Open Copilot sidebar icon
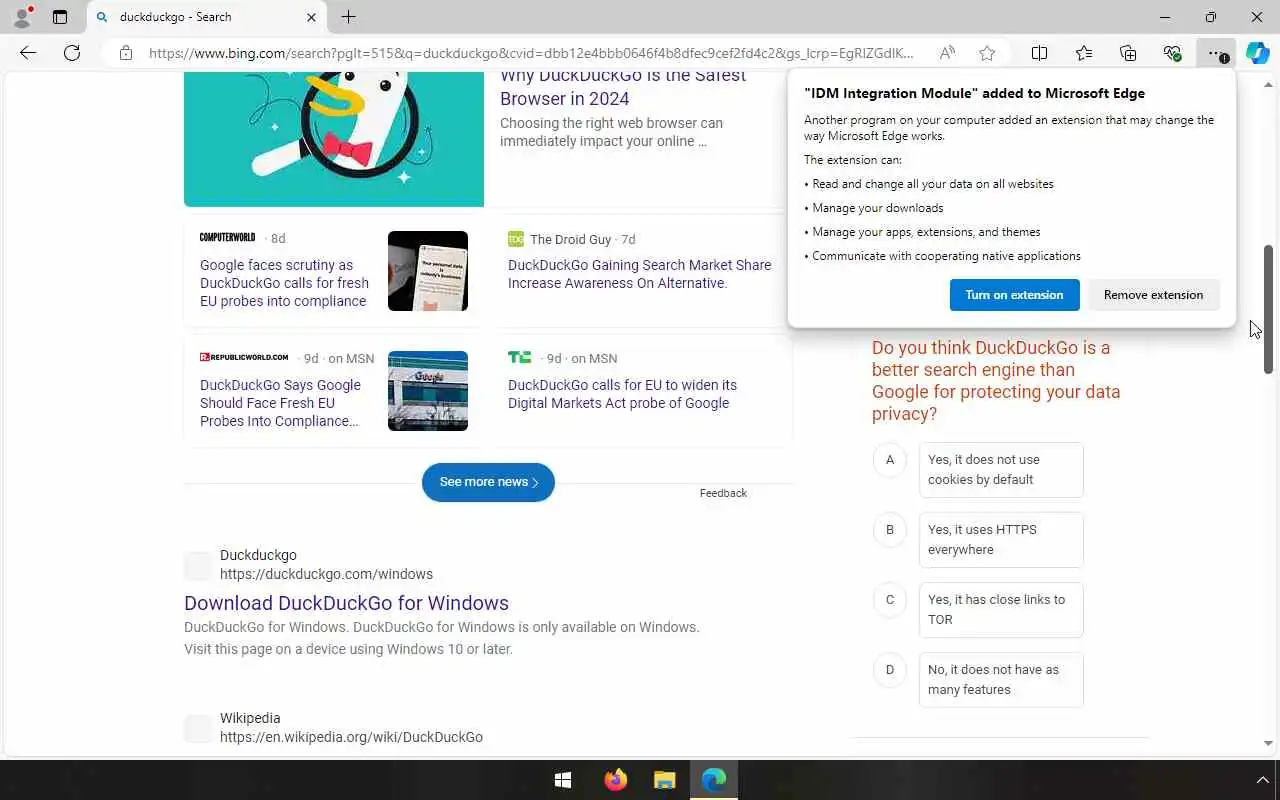This screenshot has height=800, width=1280. point(1258,53)
